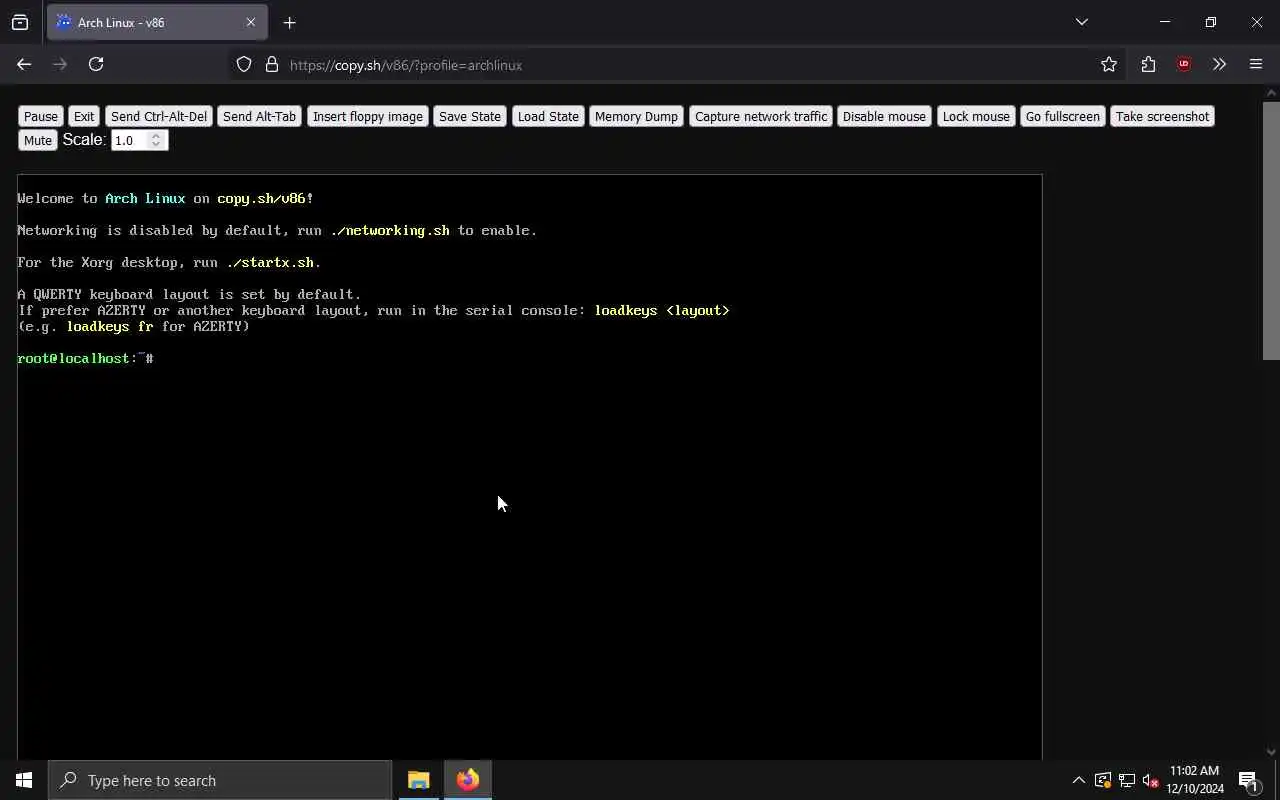Pause the emulator
Screen dimensions: 1280x800
41,116
